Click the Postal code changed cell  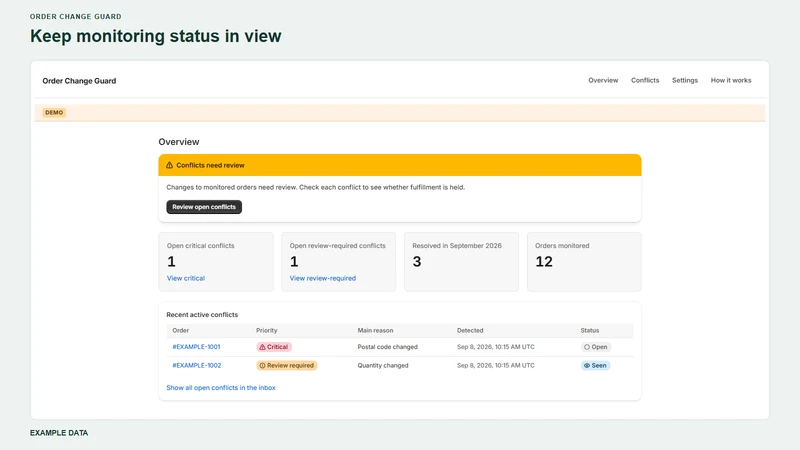387,347
